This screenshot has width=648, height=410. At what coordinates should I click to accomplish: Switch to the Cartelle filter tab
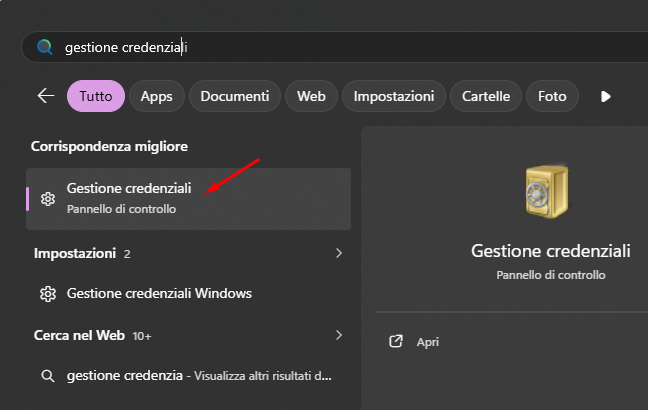click(x=486, y=96)
